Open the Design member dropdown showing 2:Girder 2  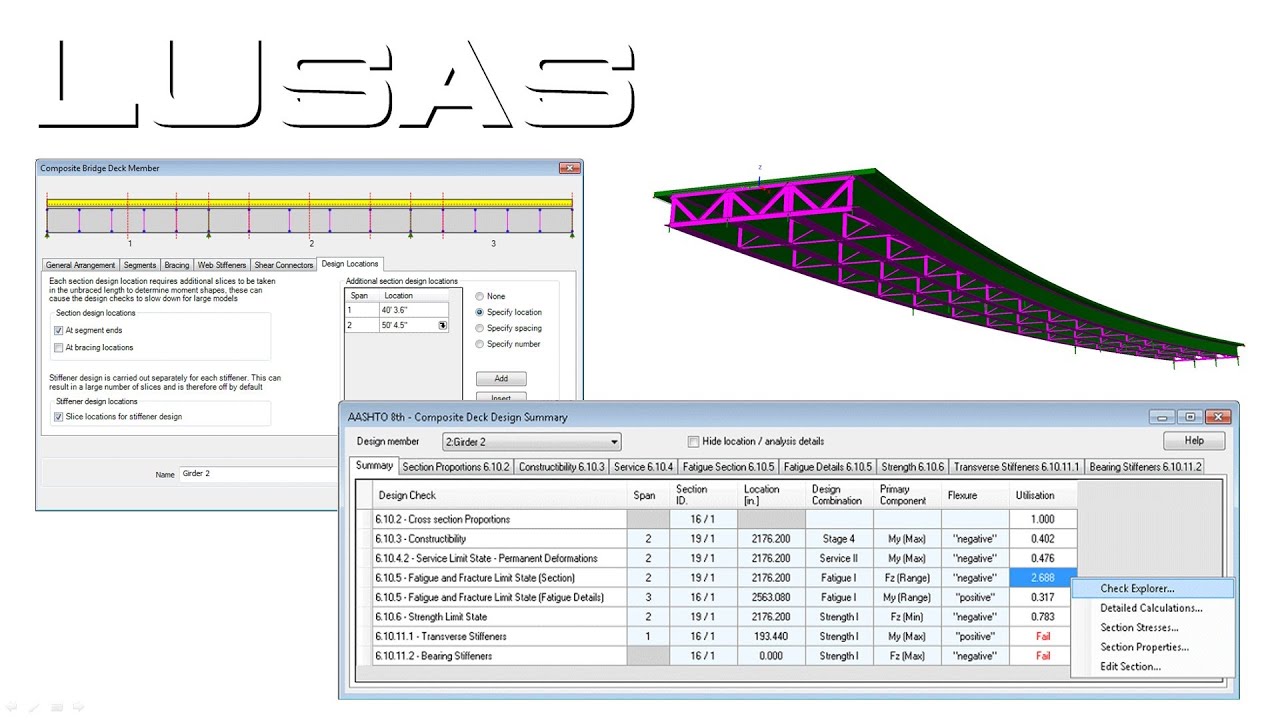pyautogui.click(x=531, y=441)
